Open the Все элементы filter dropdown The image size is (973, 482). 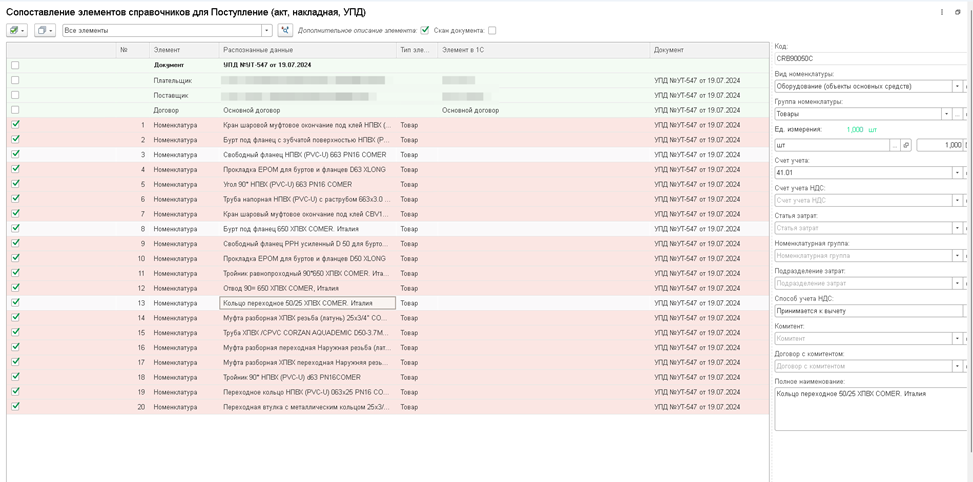(x=267, y=30)
